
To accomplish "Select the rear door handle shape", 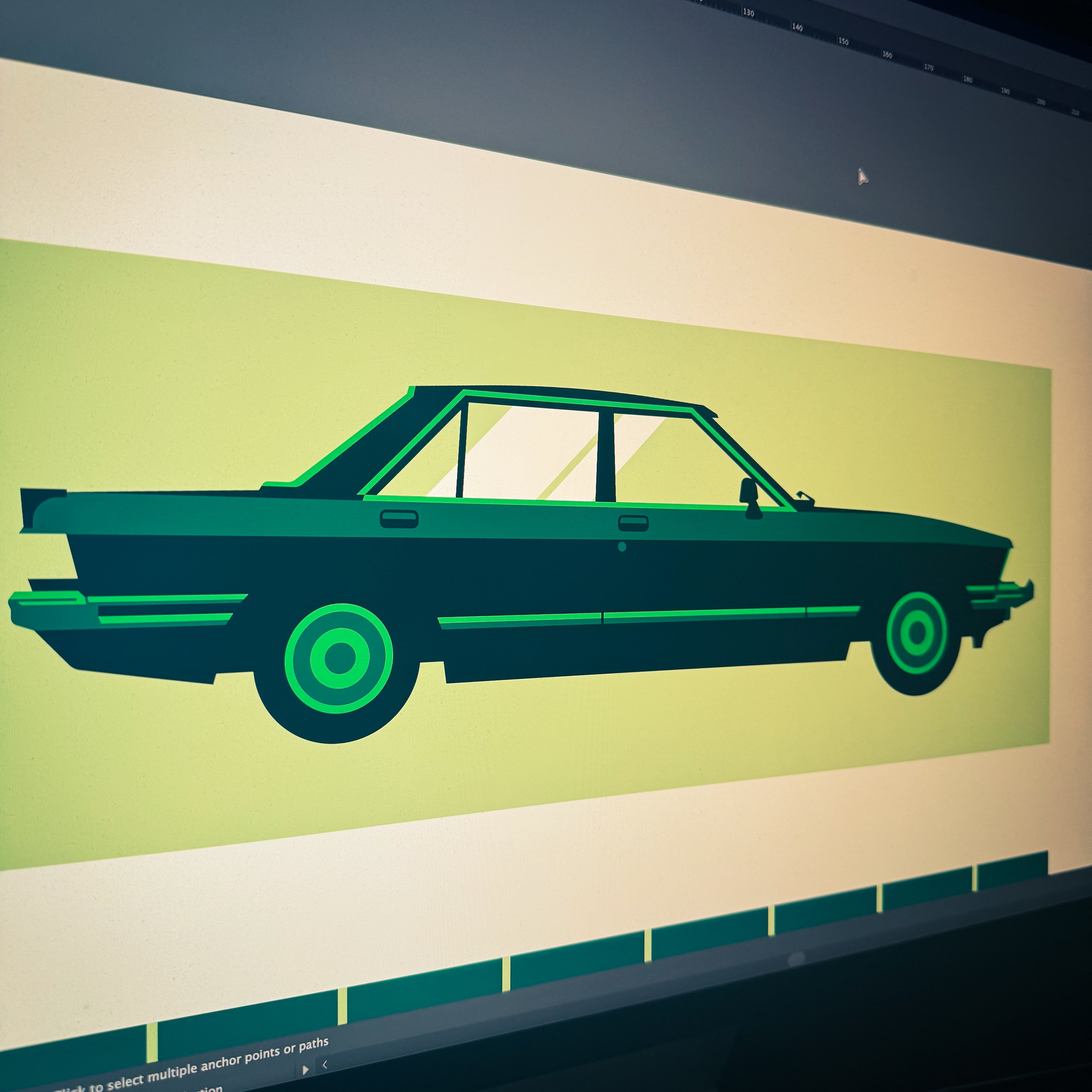I will tap(399, 519).
